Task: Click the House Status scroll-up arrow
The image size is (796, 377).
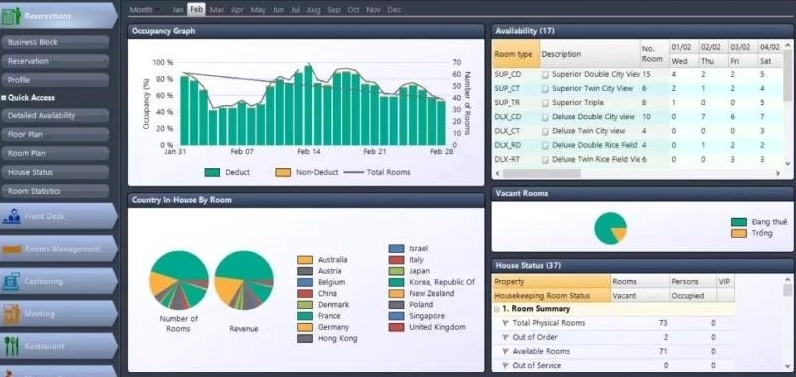Action: pos(787,279)
